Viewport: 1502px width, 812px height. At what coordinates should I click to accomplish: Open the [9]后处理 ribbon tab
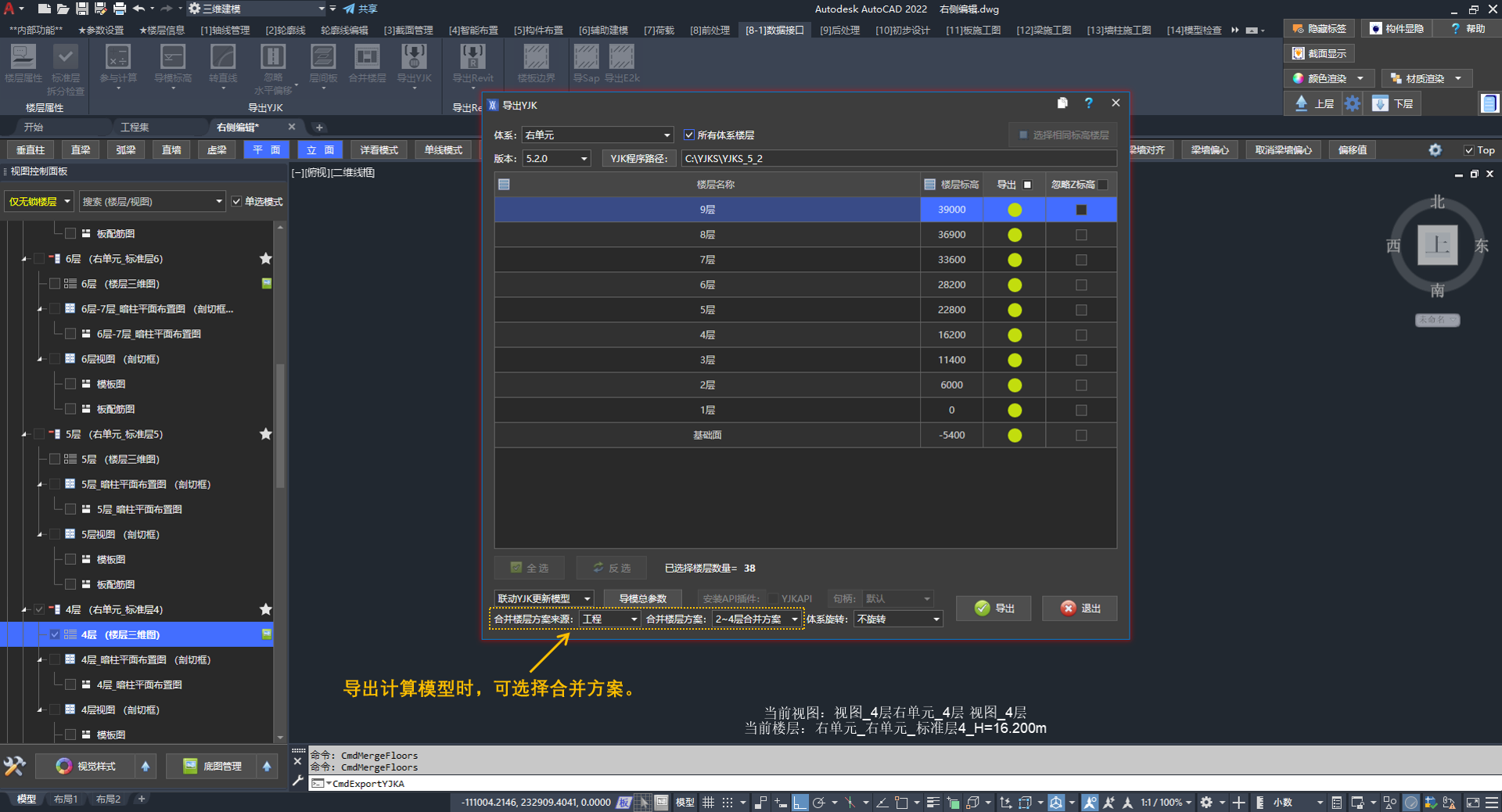839,31
